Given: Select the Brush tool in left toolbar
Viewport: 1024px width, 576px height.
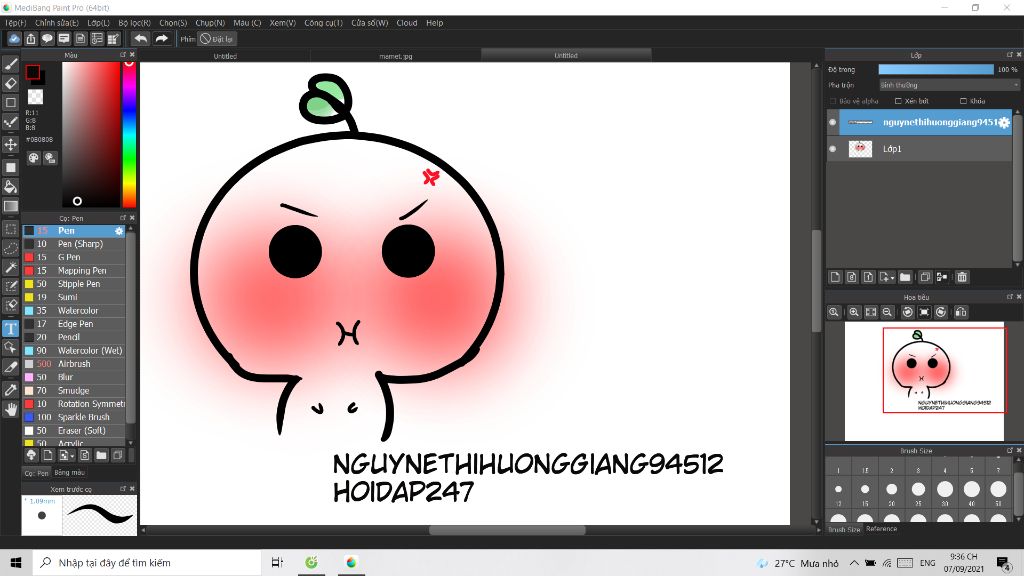Looking at the screenshot, I should click(11, 64).
